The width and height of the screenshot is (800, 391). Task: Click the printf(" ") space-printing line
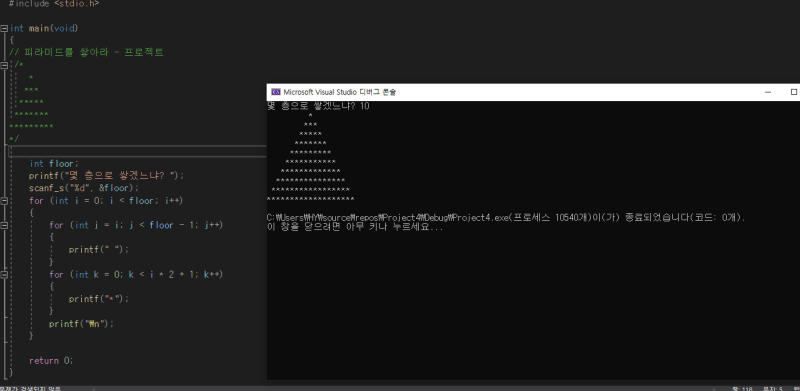pos(99,250)
